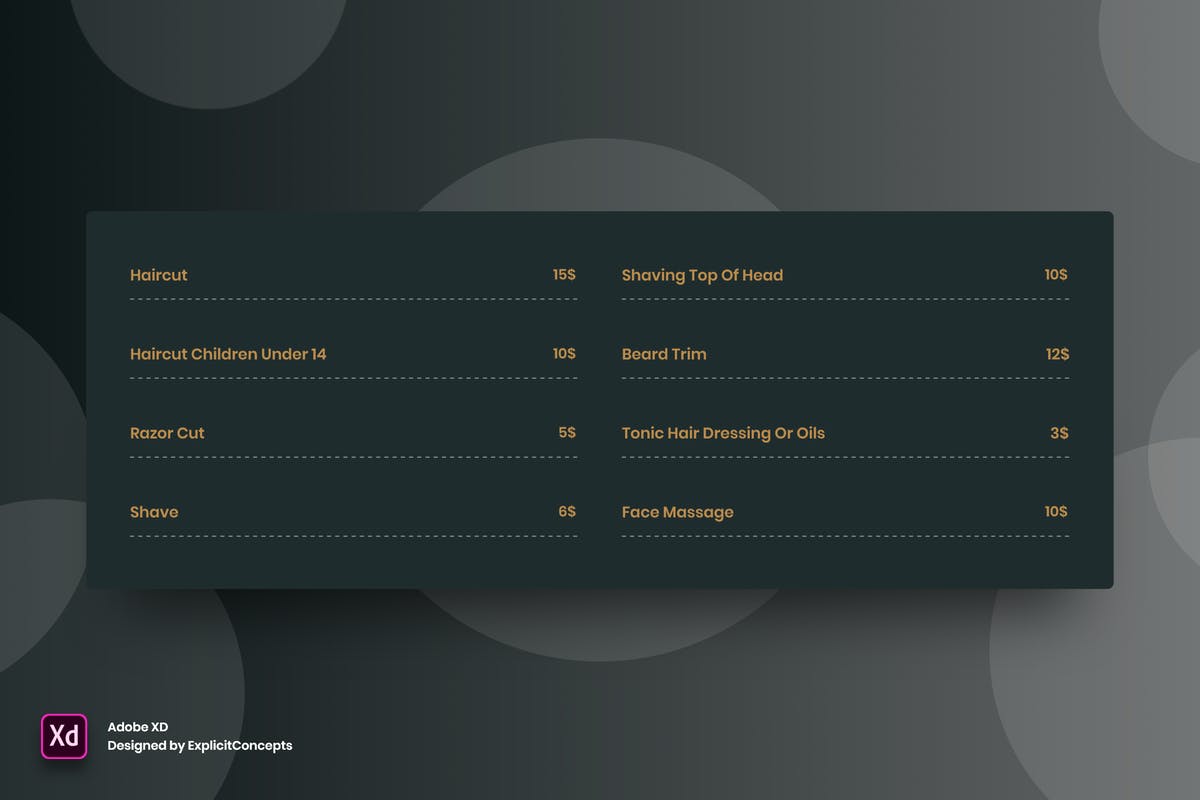Screen dimensions: 1200x800
Task: Open the Haircut Children Under 14 item
Action: [x=228, y=354]
